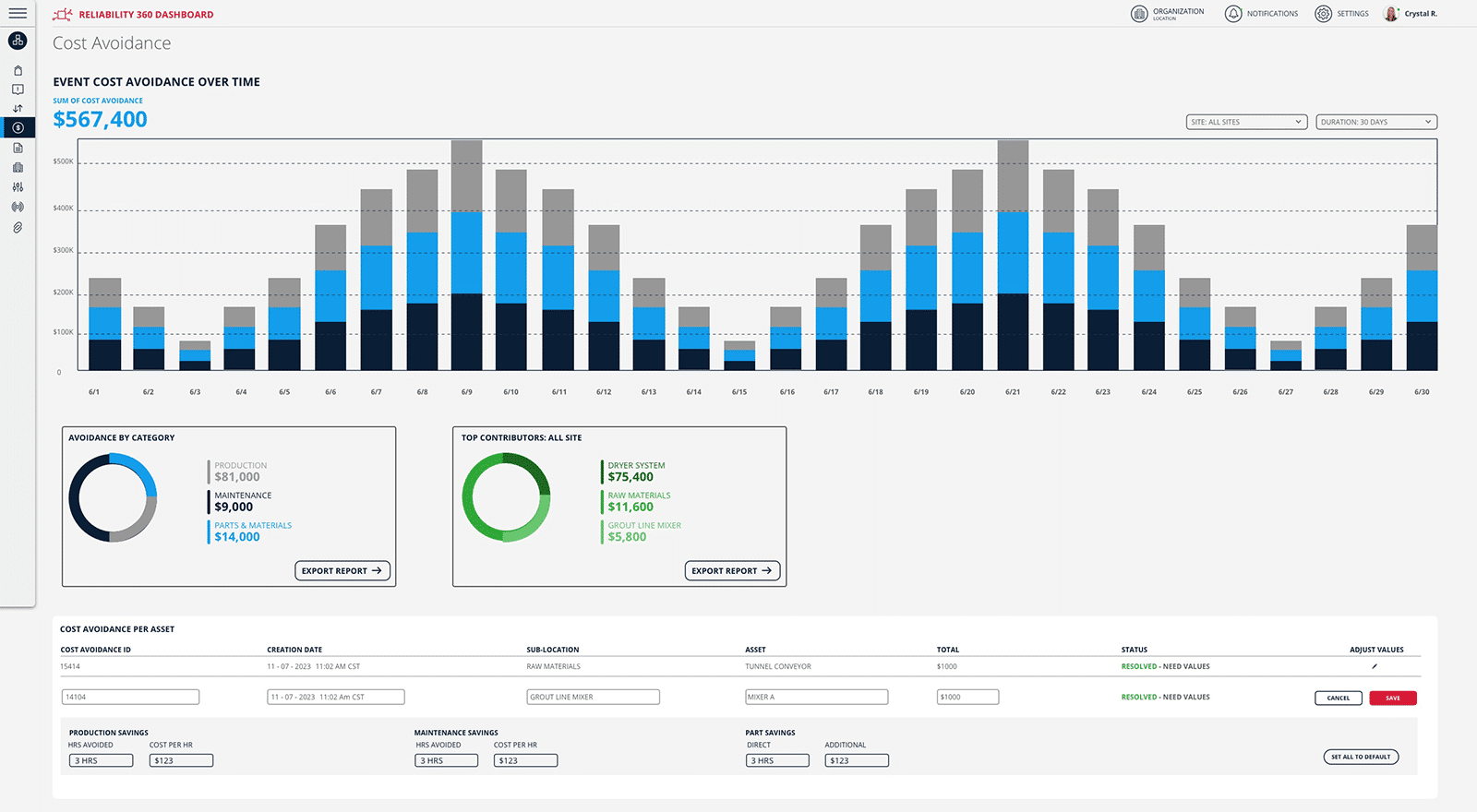The height and width of the screenshot is (812, 1477).
Task: Click the Grout Line Mixer sub-location field
Action: tap(593, 698)
